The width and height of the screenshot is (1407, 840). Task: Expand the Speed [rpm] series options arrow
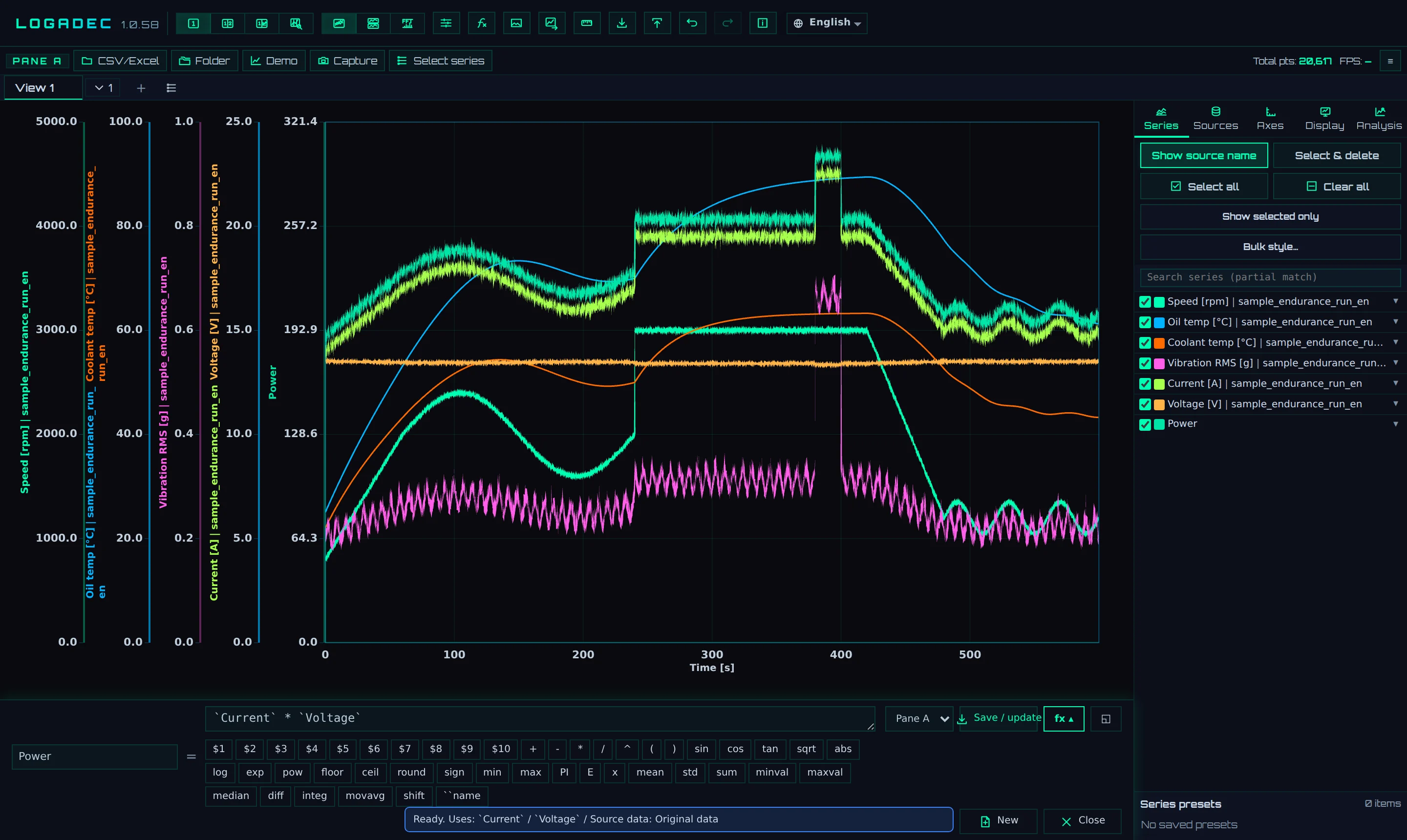tap(1396, 301)
